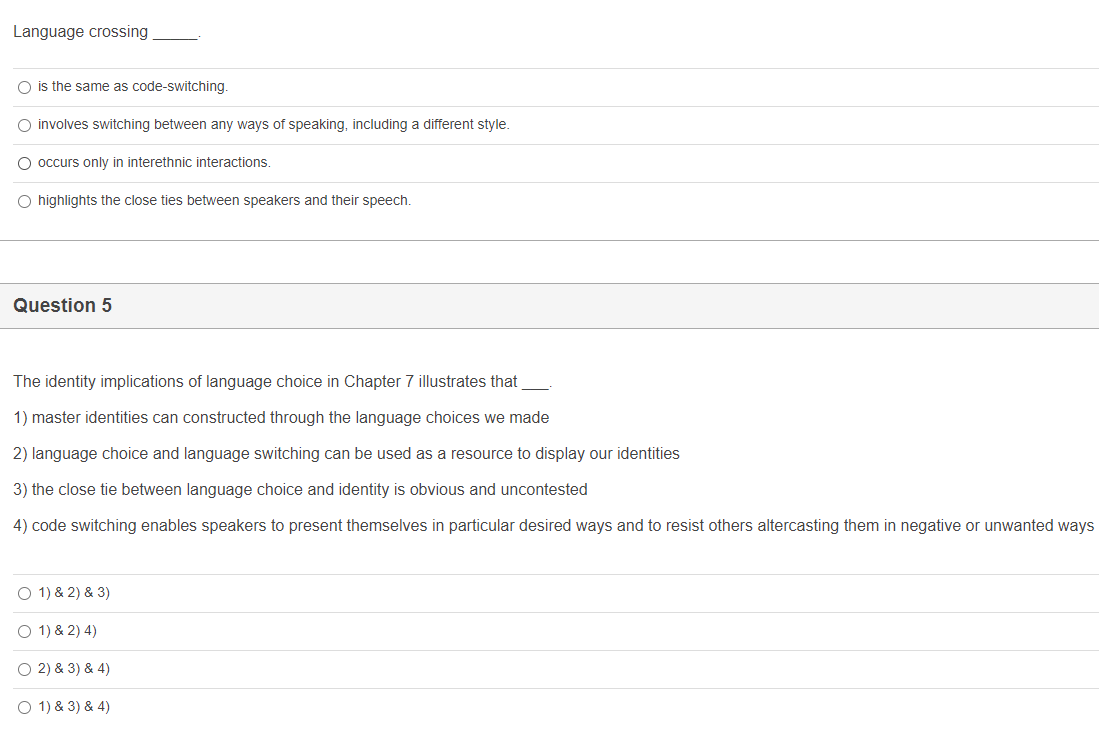The height and width of the screenshot is (729, 1099).
Task: Select 'occurs only in interethnic interactions' option
Action: (x=24, y=162)
